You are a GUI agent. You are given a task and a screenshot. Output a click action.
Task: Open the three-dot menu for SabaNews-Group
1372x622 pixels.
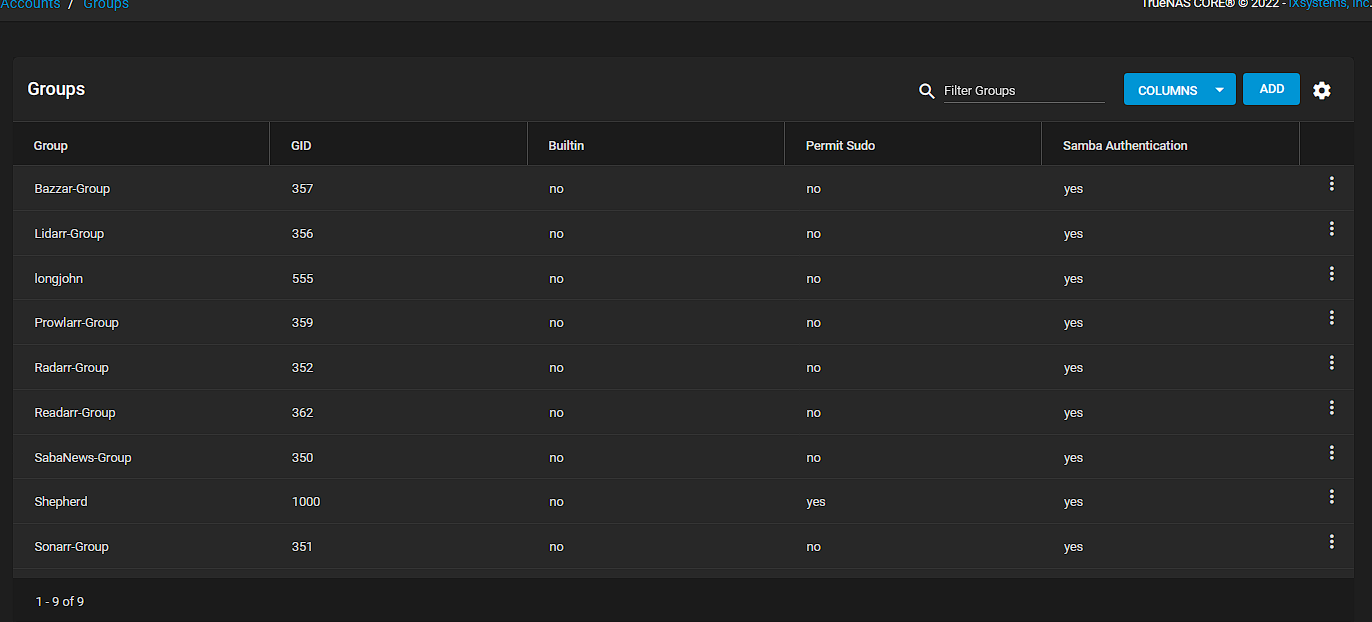pos(1331,453)
